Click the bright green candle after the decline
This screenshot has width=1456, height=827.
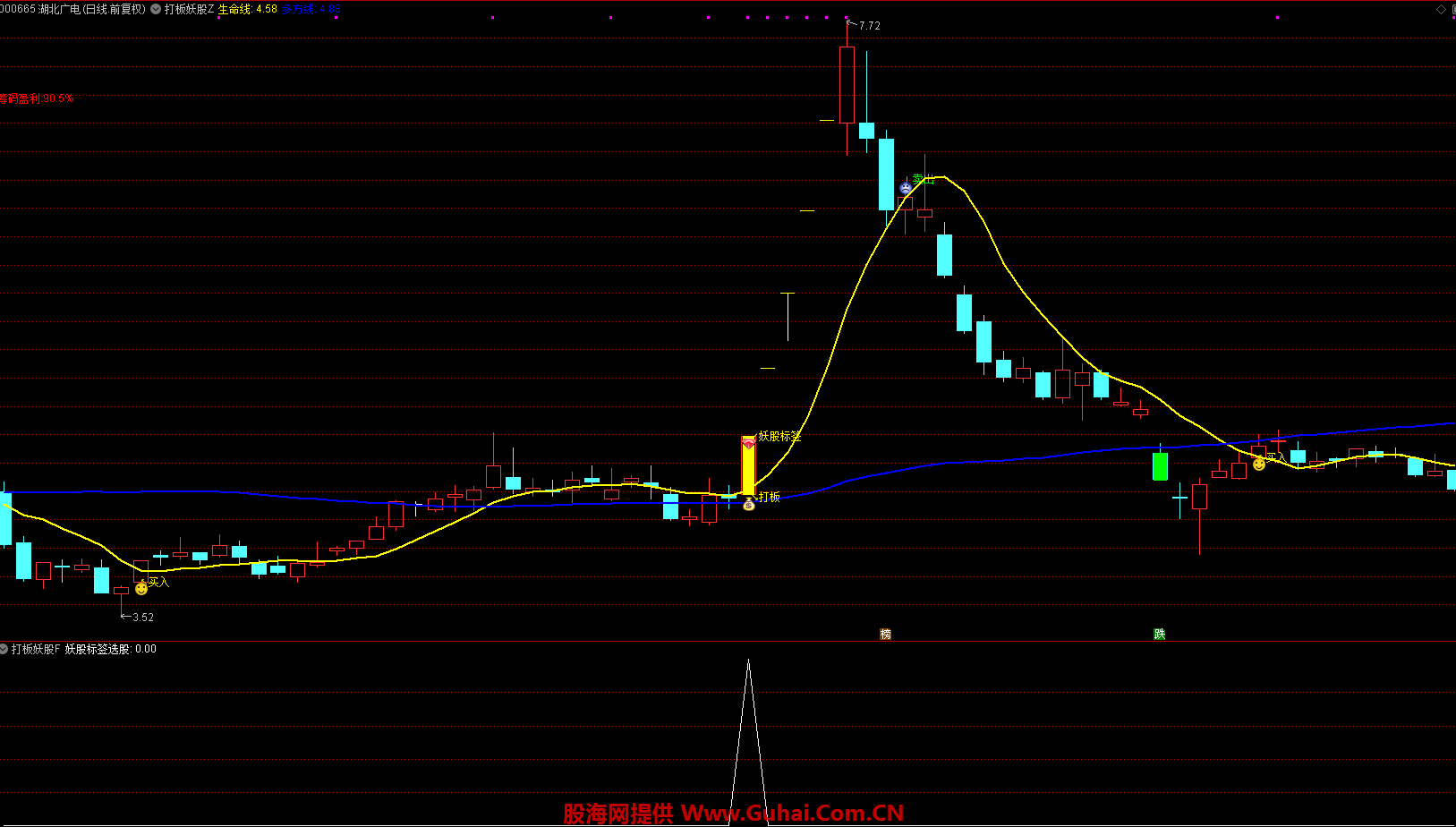pyautogui.click(x=1160, y=466)
